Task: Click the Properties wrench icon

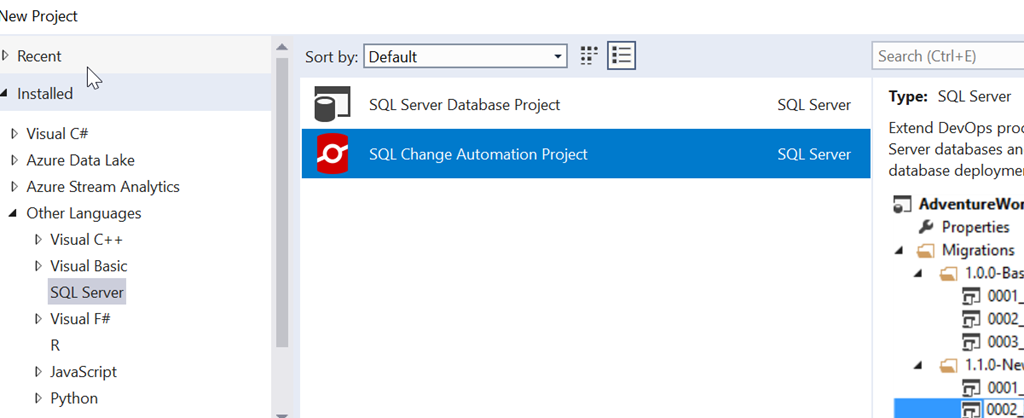Action: coord(926,227)
